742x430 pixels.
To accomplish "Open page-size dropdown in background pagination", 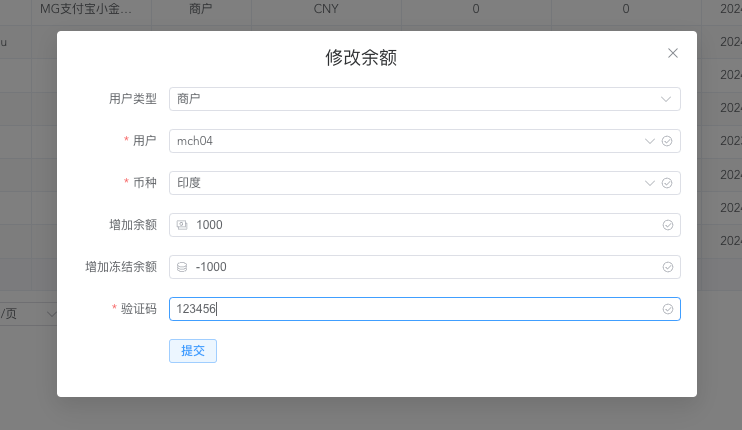I will pyautogui.click(x=28, y=314).
